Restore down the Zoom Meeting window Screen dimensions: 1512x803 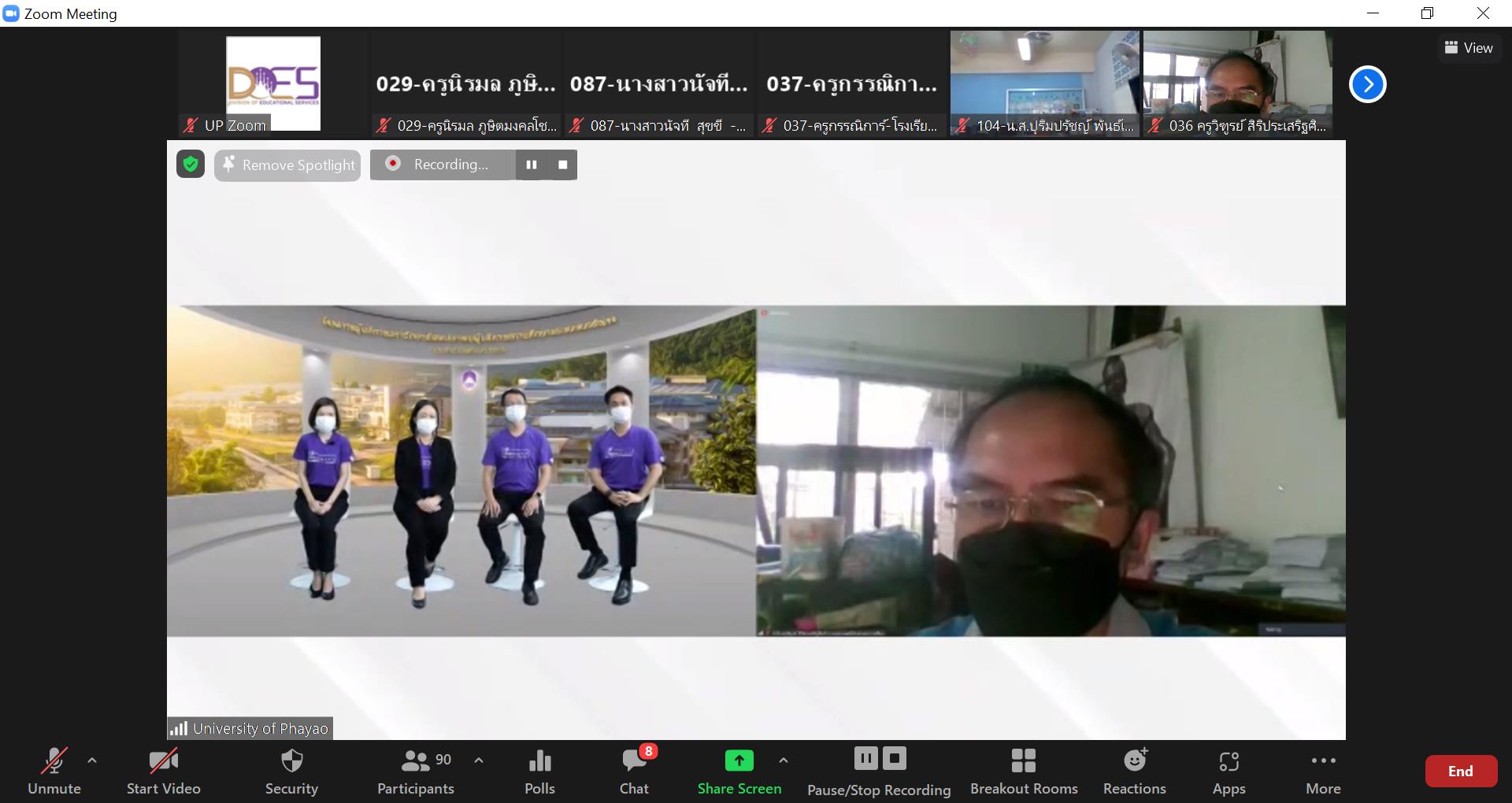click(1427, 13)
